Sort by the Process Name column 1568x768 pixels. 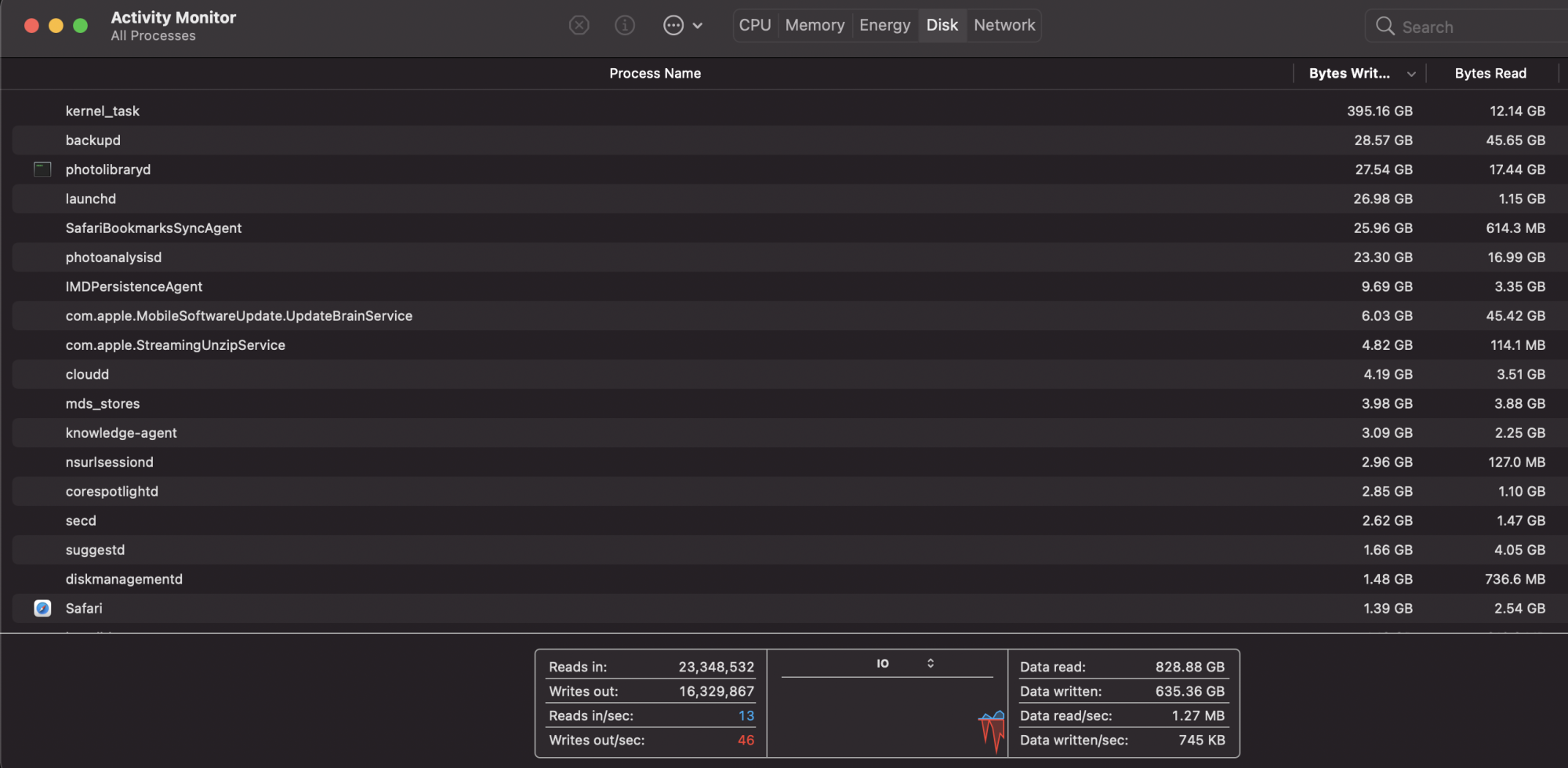click(x=655, y=74)
